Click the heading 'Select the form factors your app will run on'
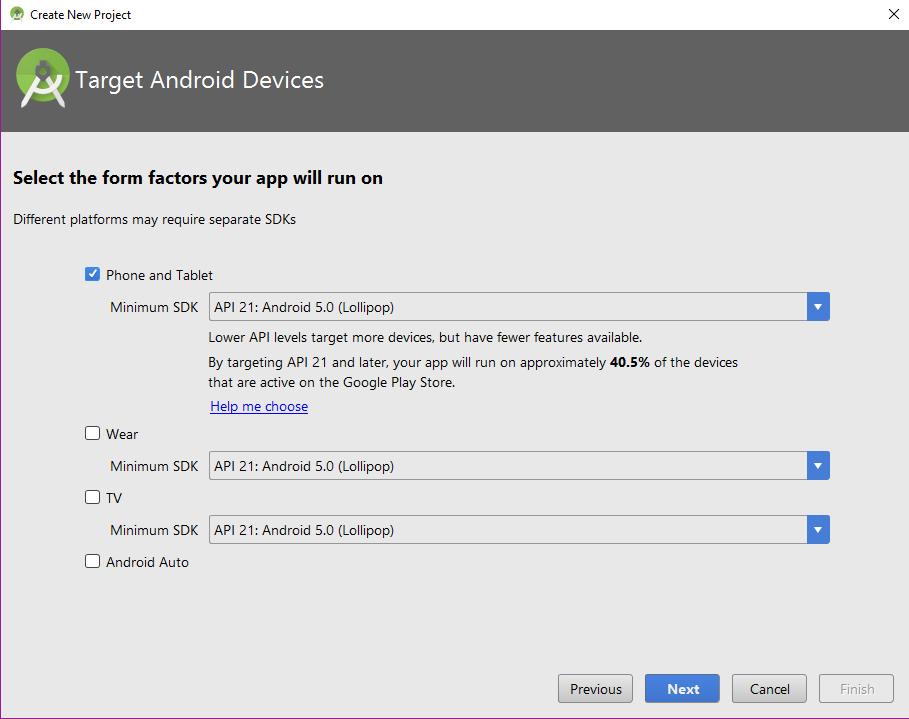909x719 pixels. tap(198, 178)
